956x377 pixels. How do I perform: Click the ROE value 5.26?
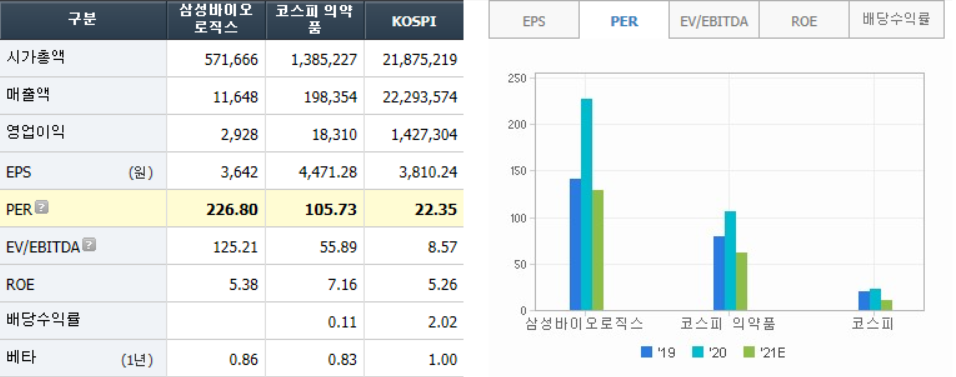pyautogui.click(x=444, y=285)
